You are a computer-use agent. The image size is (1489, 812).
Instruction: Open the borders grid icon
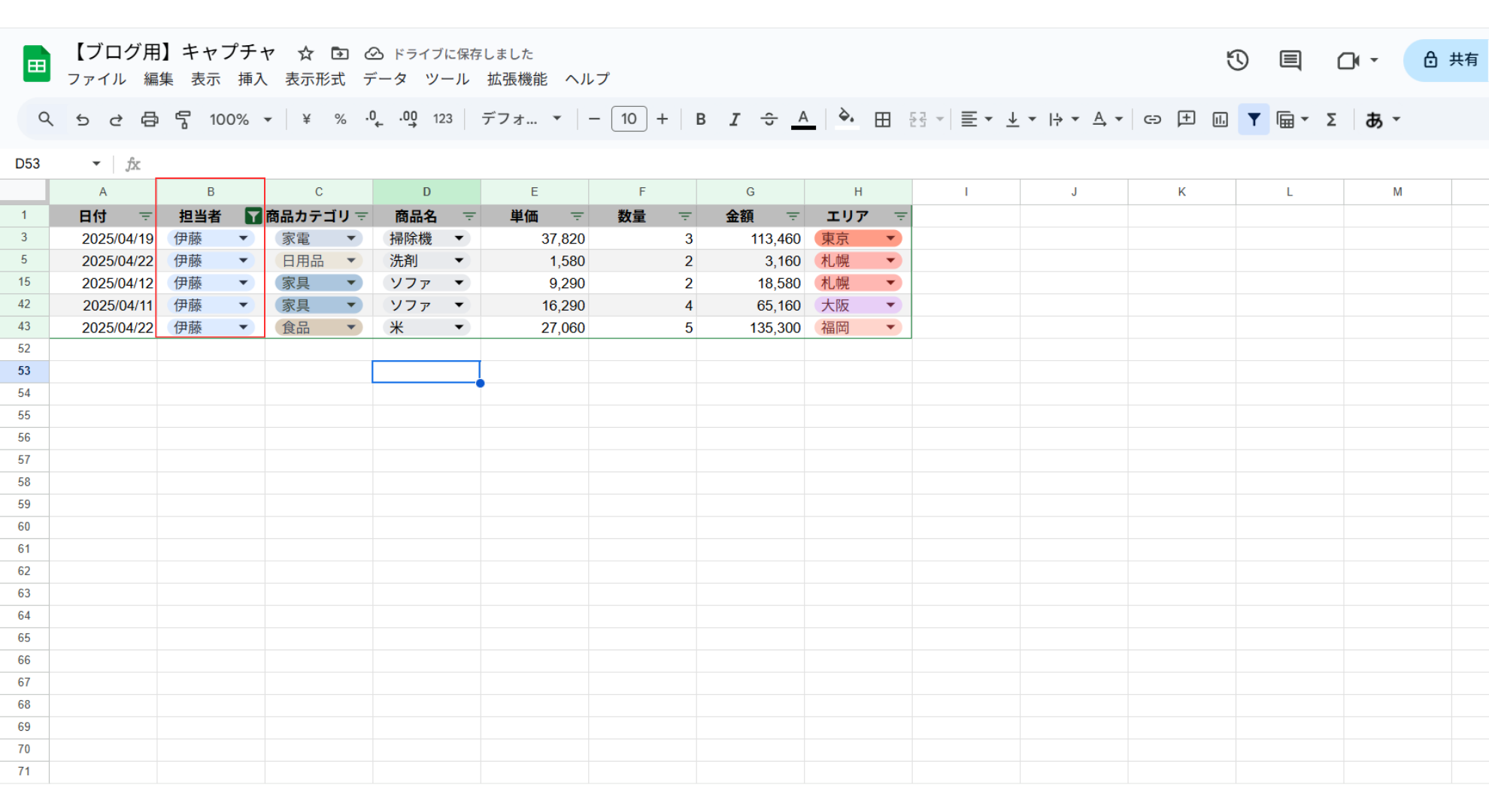click(x=882, y=120)
